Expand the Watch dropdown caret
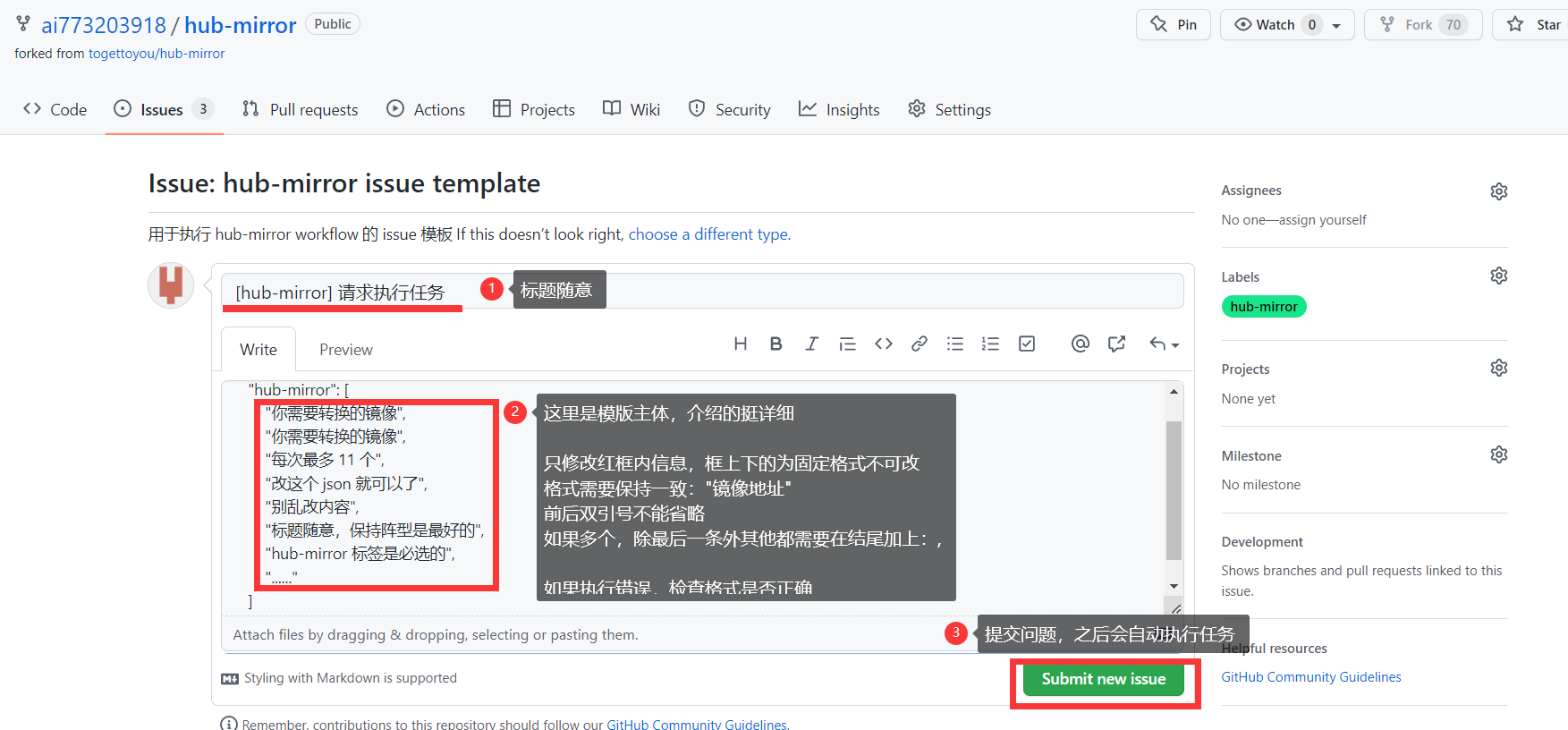Viewport: 1568px width, 730px height. click(1336, 25)
